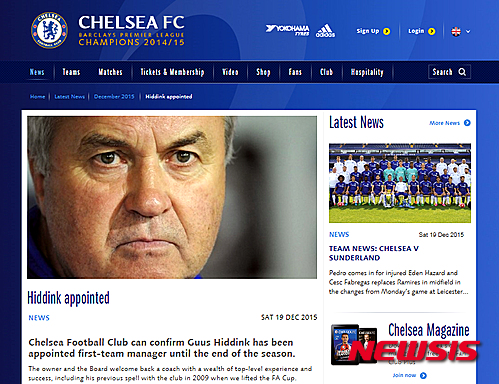Click the yellow arrow beside Sign Up

tap(387, 31)
